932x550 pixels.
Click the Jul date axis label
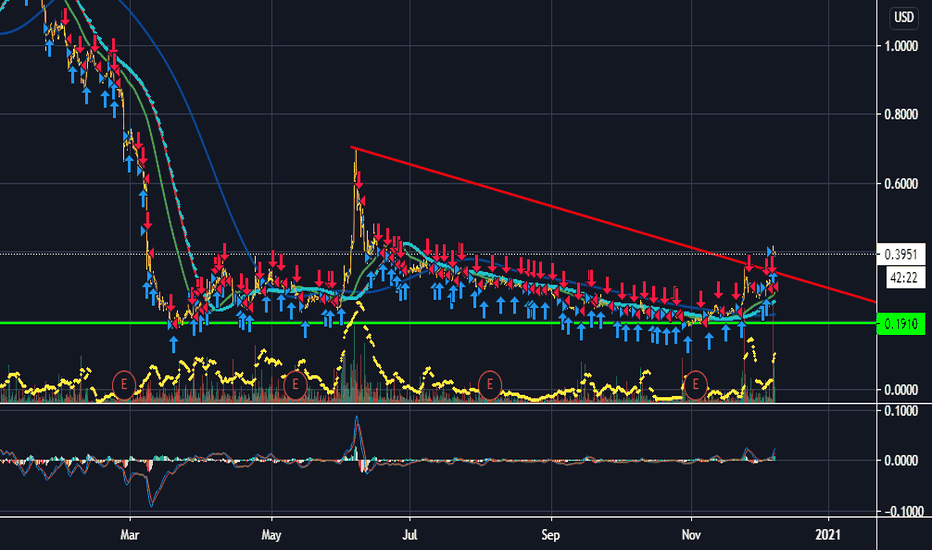(x=410, y=535)
